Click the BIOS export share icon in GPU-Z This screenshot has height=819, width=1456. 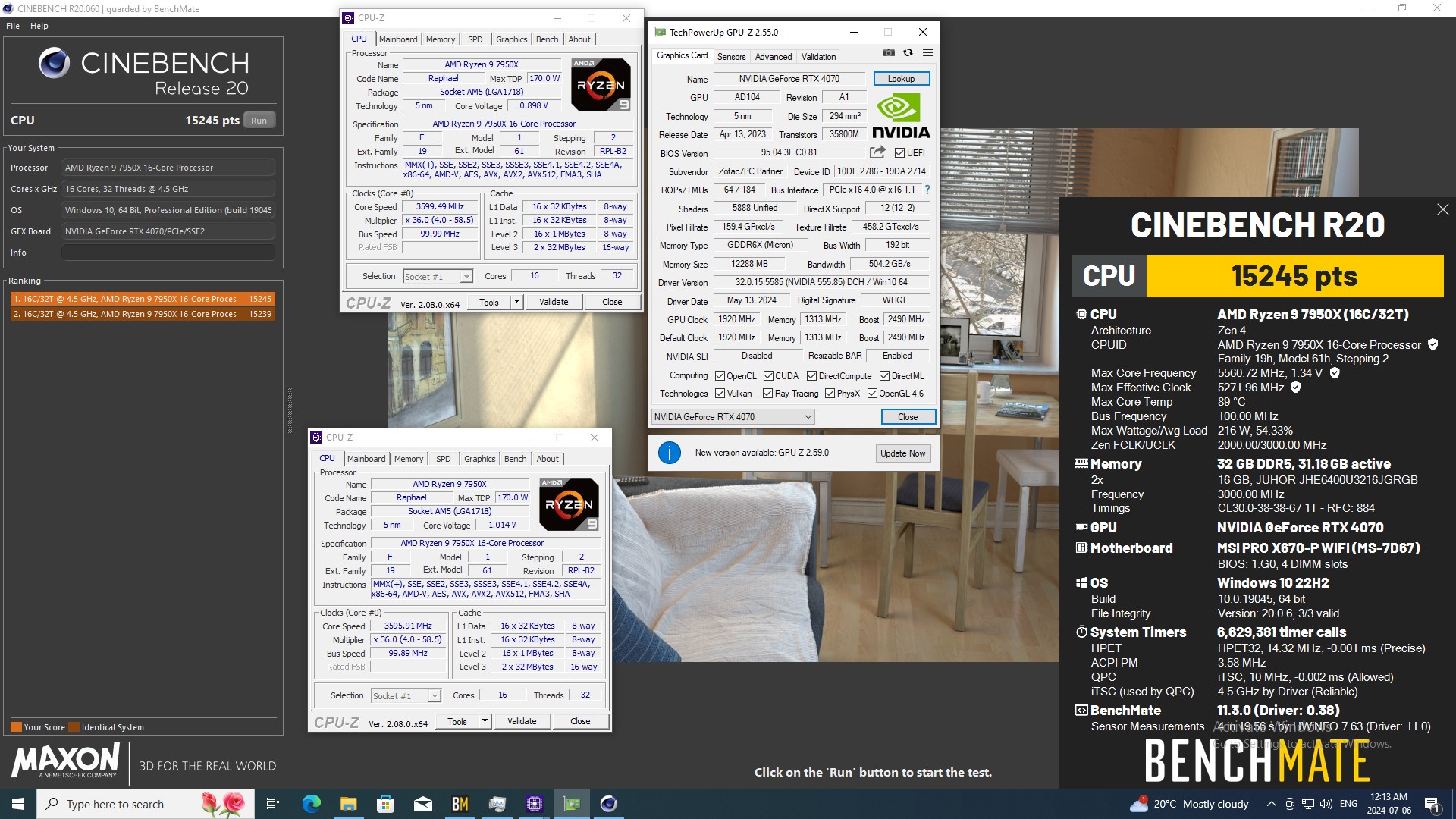pos(877,152)
